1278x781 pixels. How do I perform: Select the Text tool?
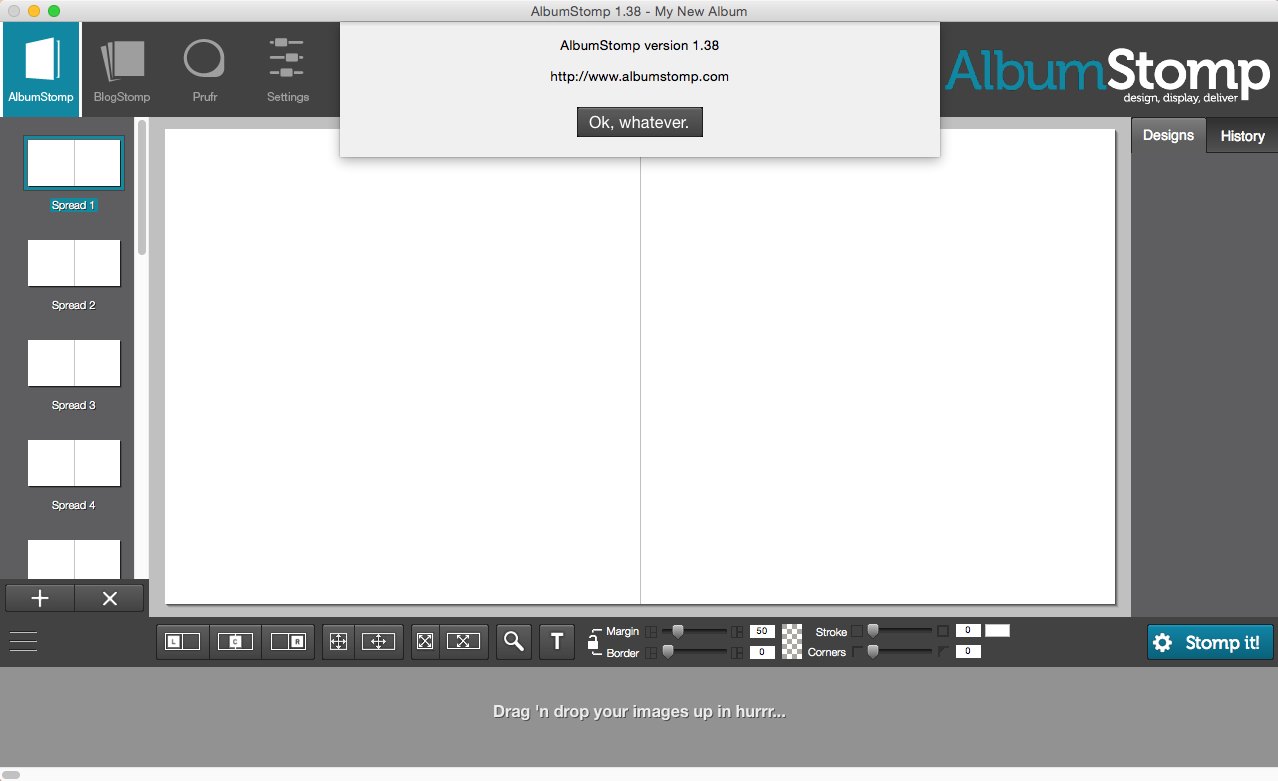(x=557, y=642)
